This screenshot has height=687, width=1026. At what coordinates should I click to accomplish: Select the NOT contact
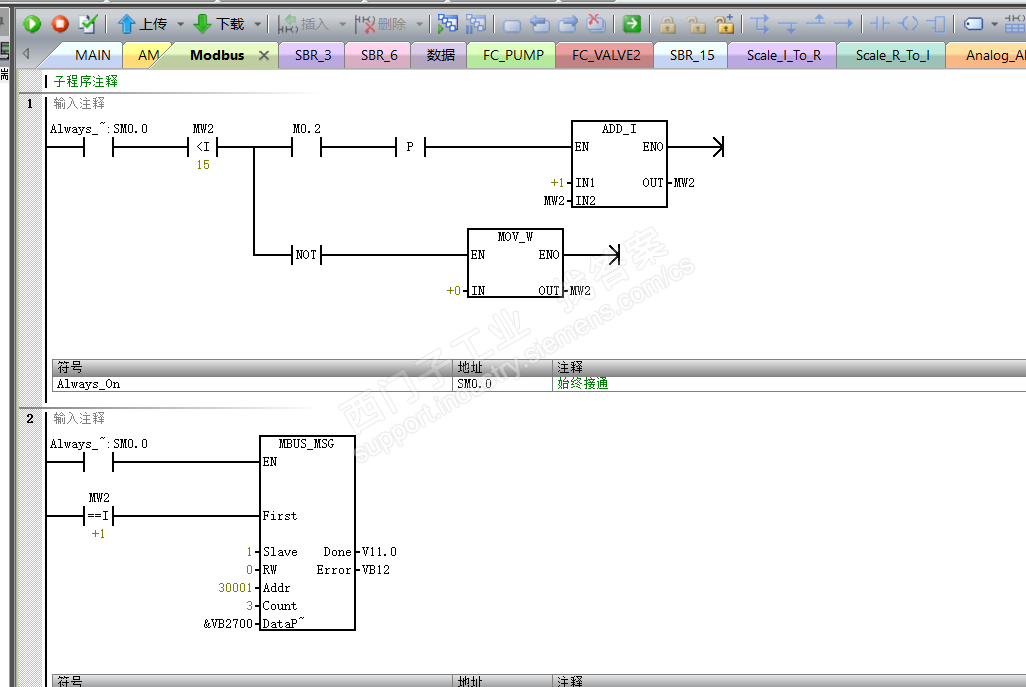306,255
